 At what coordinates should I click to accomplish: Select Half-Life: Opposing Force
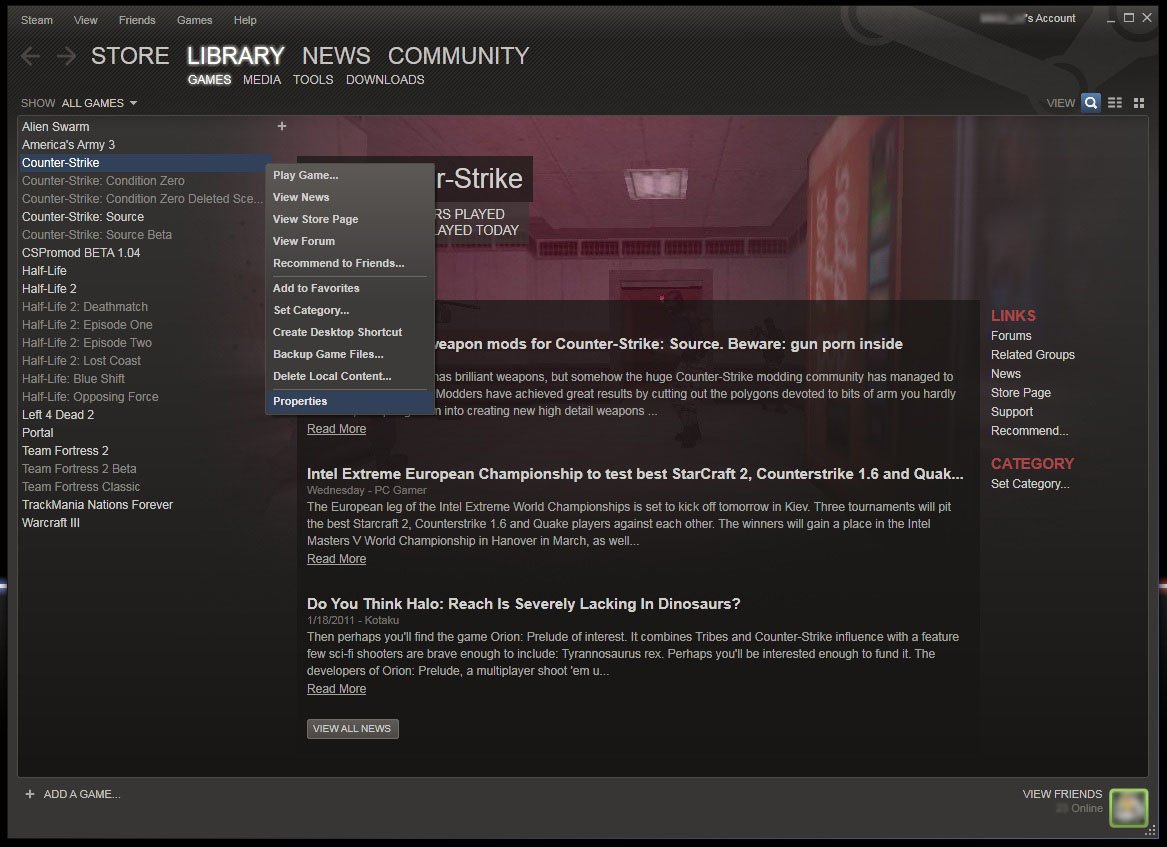(90, 397)
